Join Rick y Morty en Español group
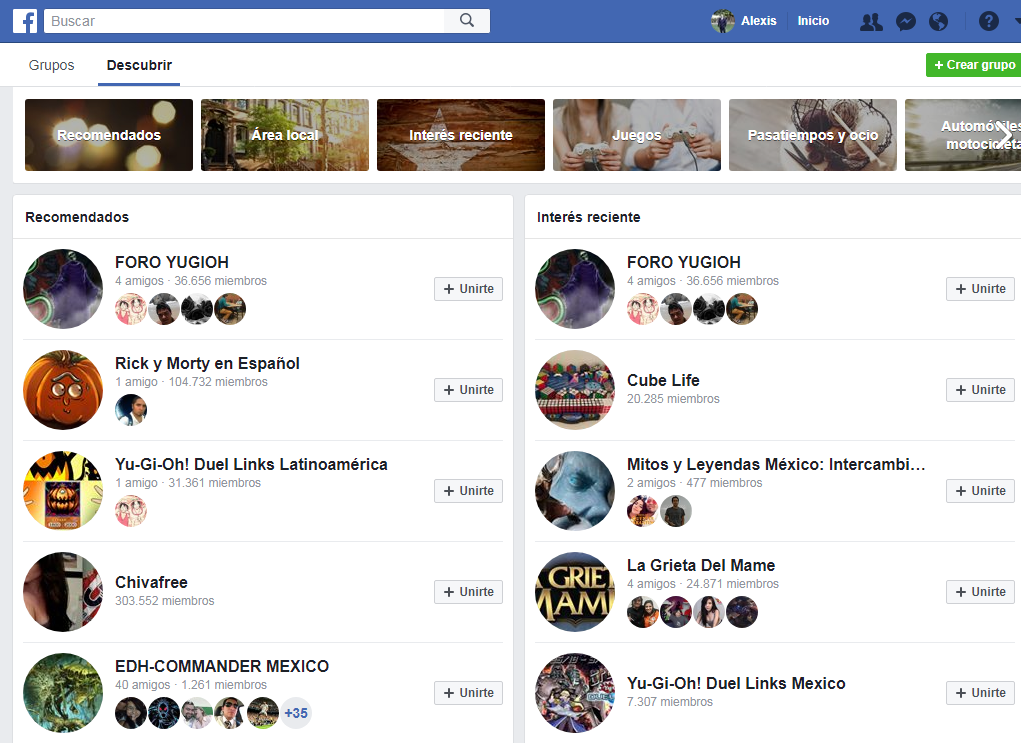Viewport: 1021px width, 743px height. click(x=468, y=389)
